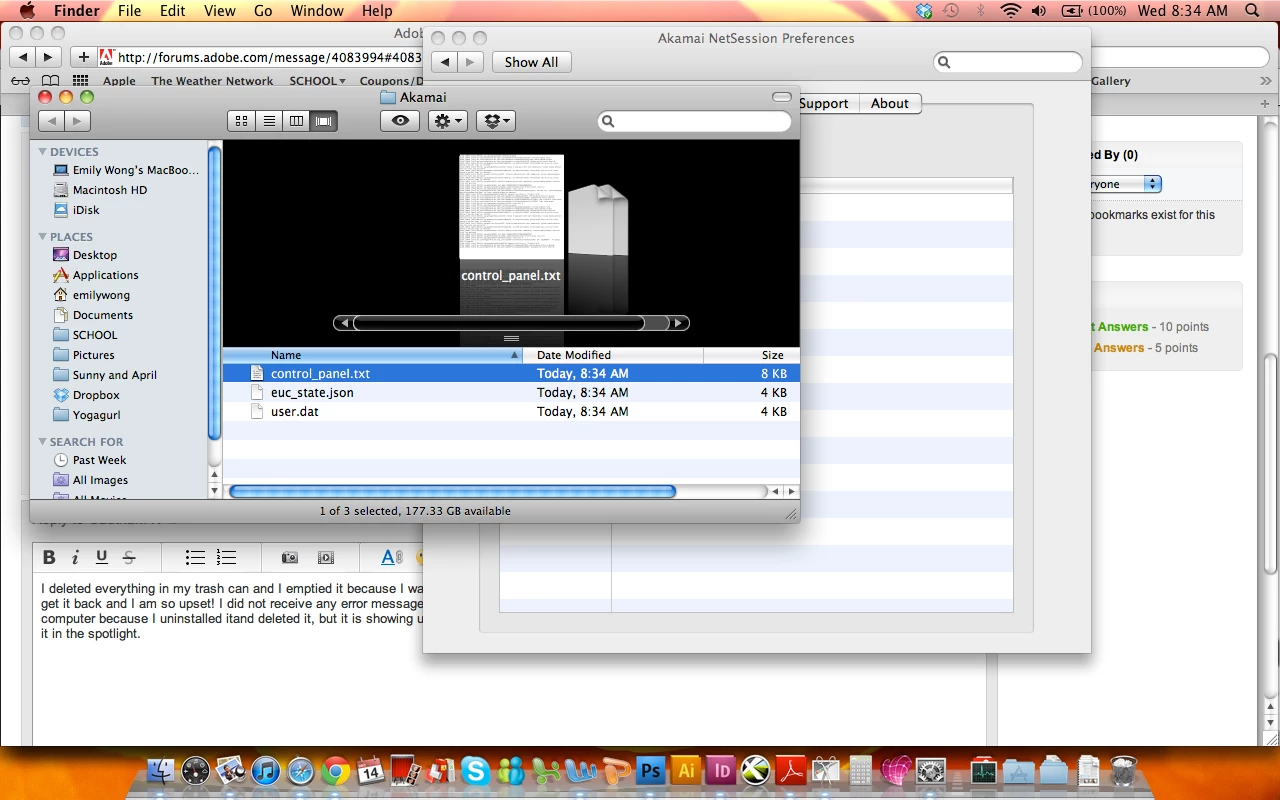Image resolution: width=1280 pixels, height=800 pixels.
Task: Switch Finder to icon view
Action: 241,121
